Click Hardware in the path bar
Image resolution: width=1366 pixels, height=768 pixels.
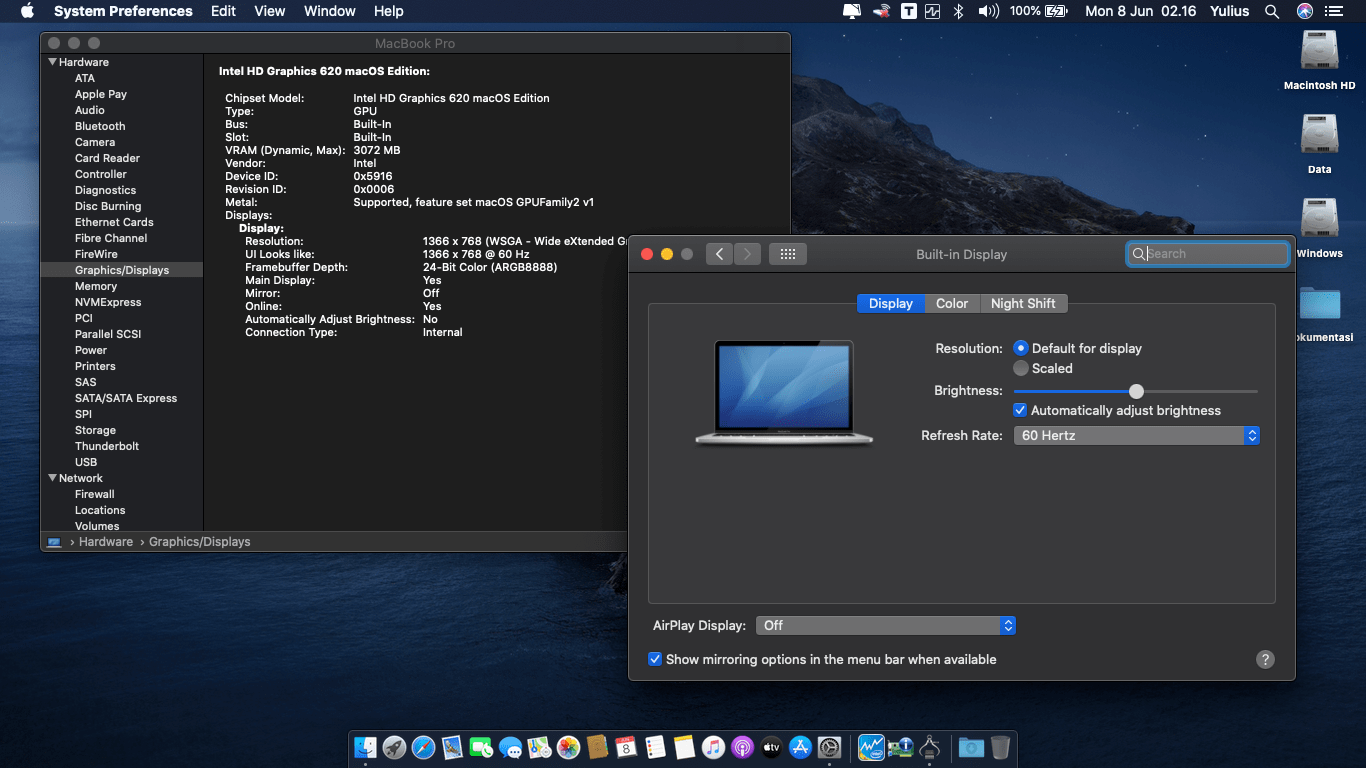pos(106,542)
